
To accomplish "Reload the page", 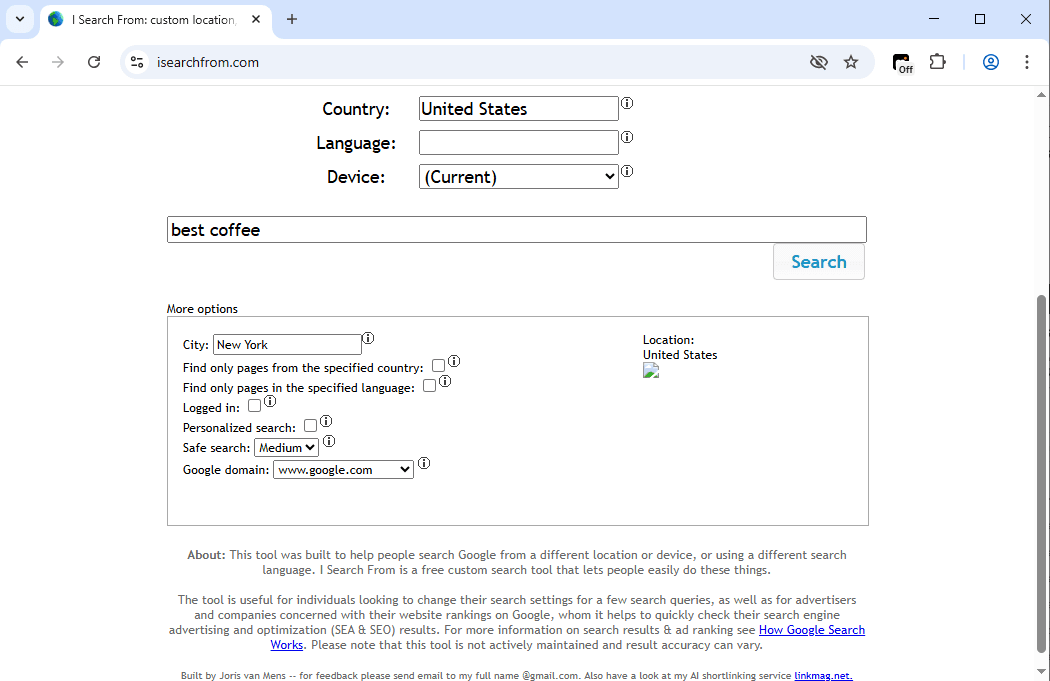I will [94, 62].
